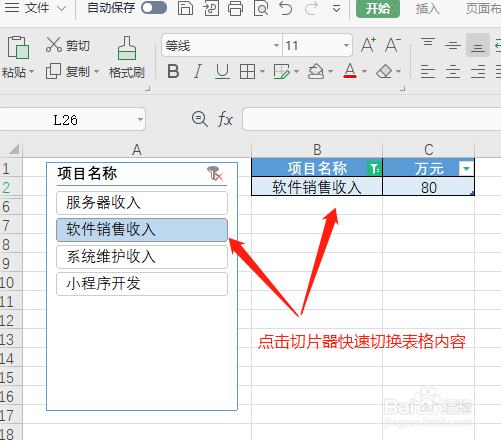Select the 开始 ribbon tab
Screen dimensions: 501x440
[378, 8]
